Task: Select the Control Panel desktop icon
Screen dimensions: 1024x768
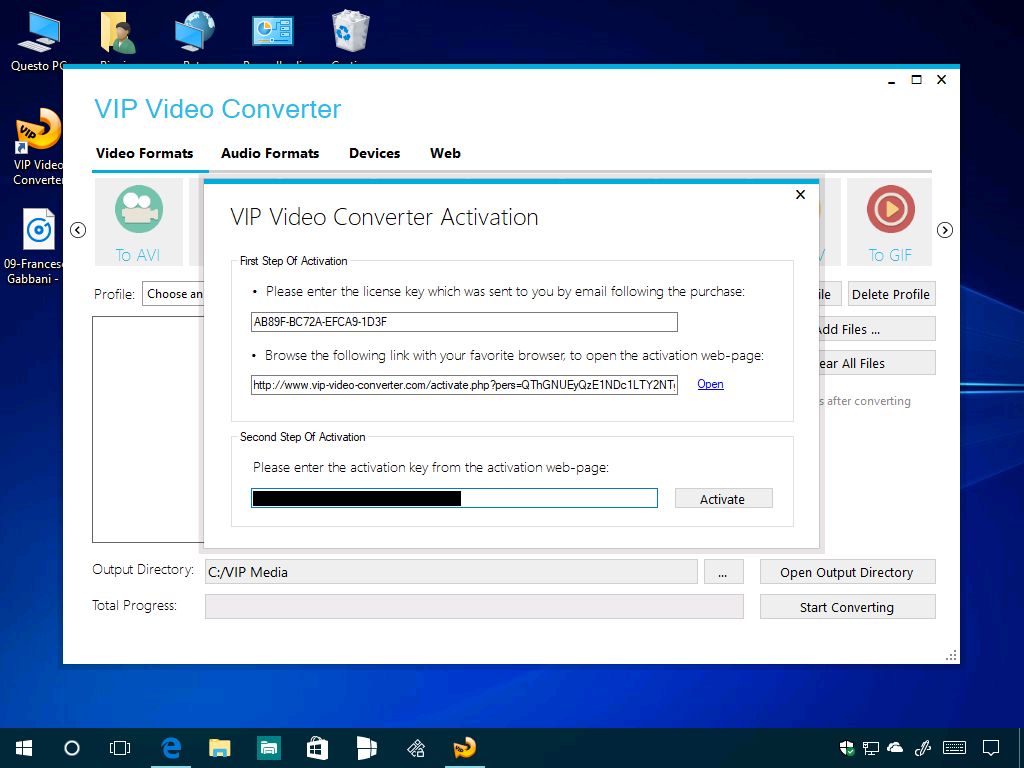Action: pos(273,33)
